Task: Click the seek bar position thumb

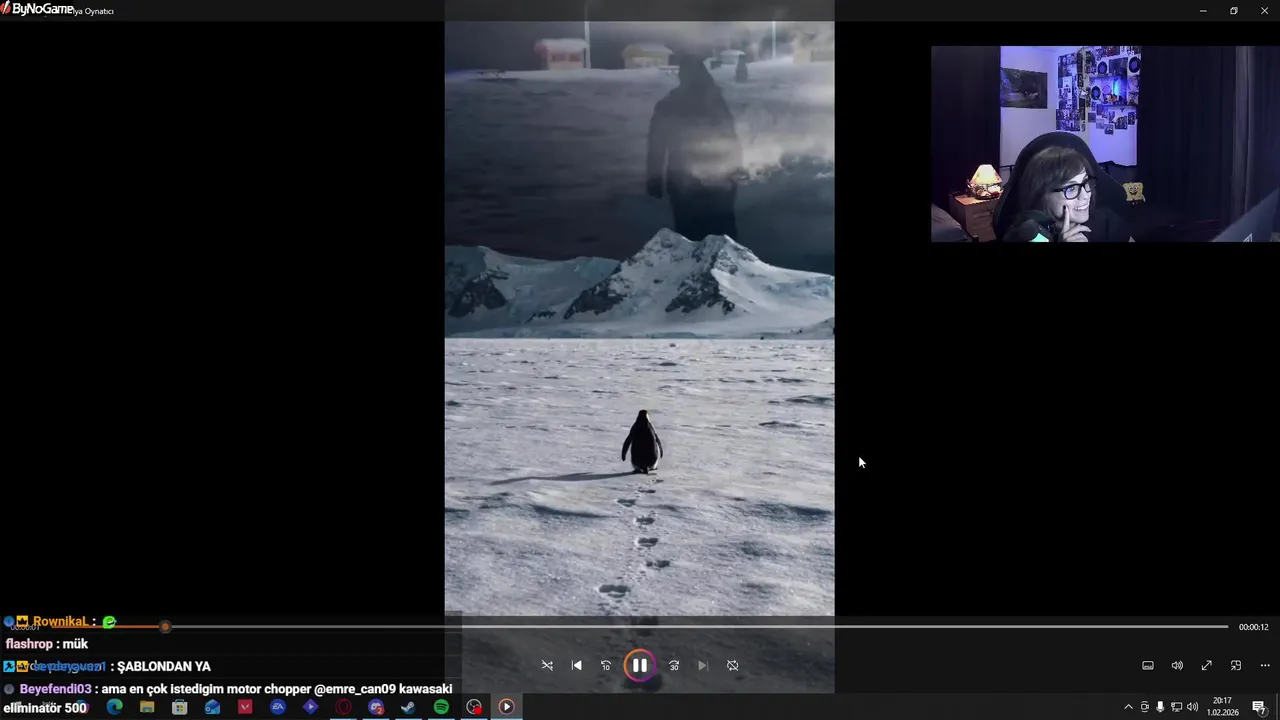Action: [x=165, y=627]
